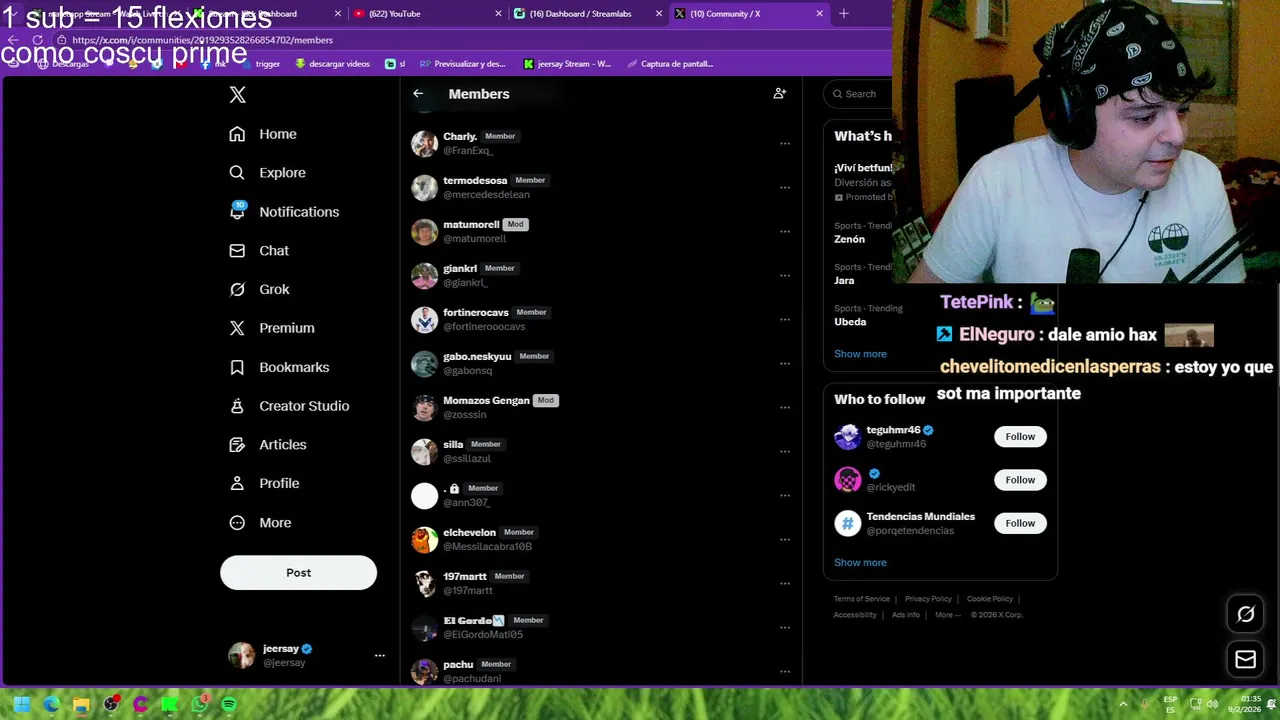
Task: Open options for termodesosa member row
Action: click(785, 187)
